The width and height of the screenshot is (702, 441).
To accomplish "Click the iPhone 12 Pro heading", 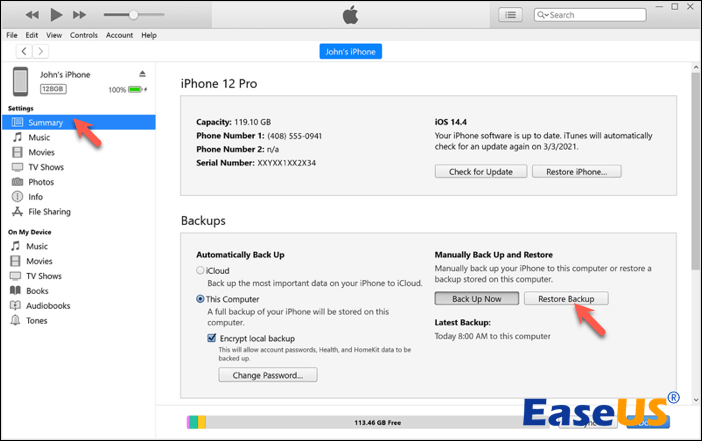I will tap(219, 84).
